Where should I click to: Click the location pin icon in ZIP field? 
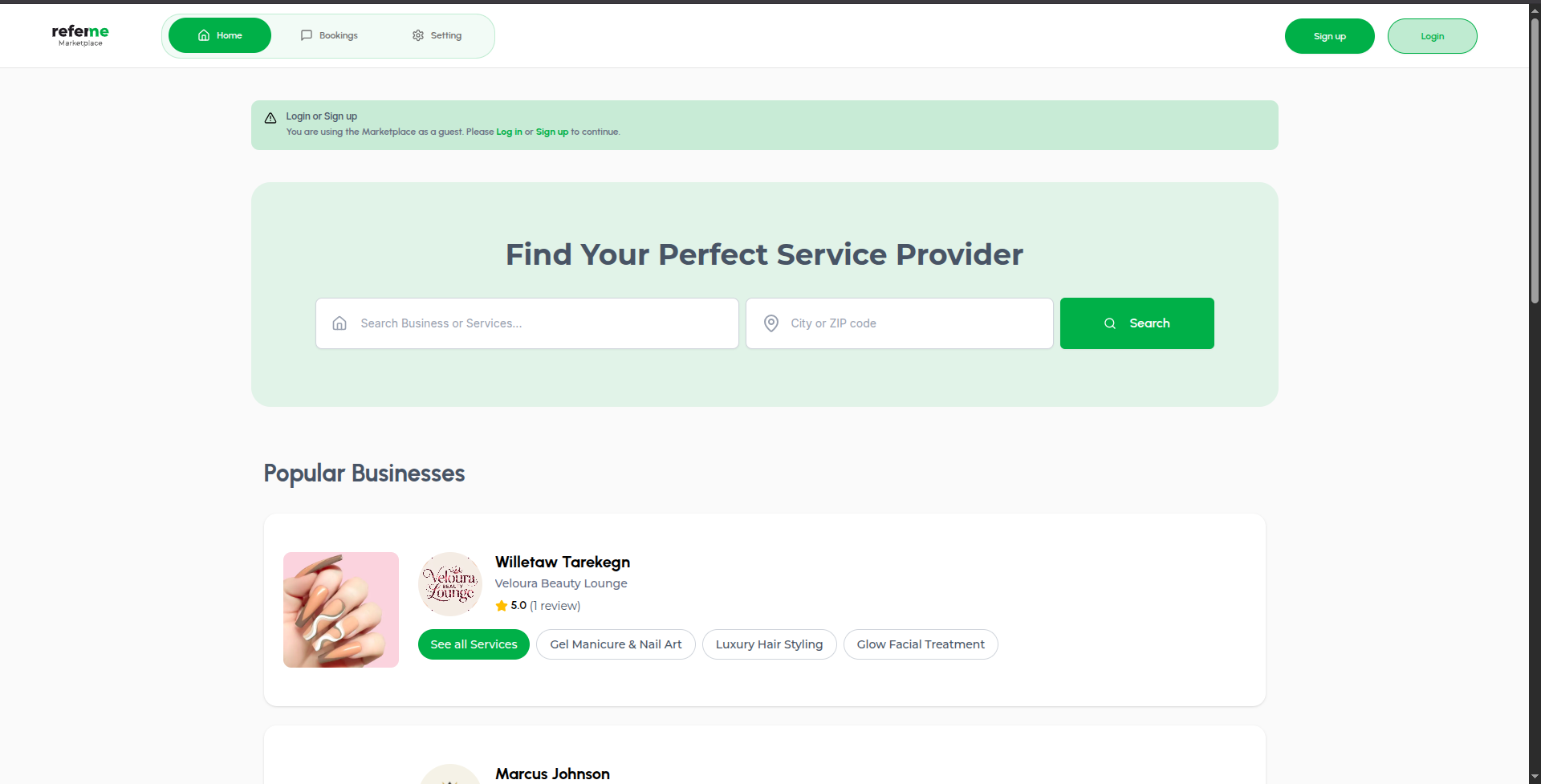click(x=771, y=323)
